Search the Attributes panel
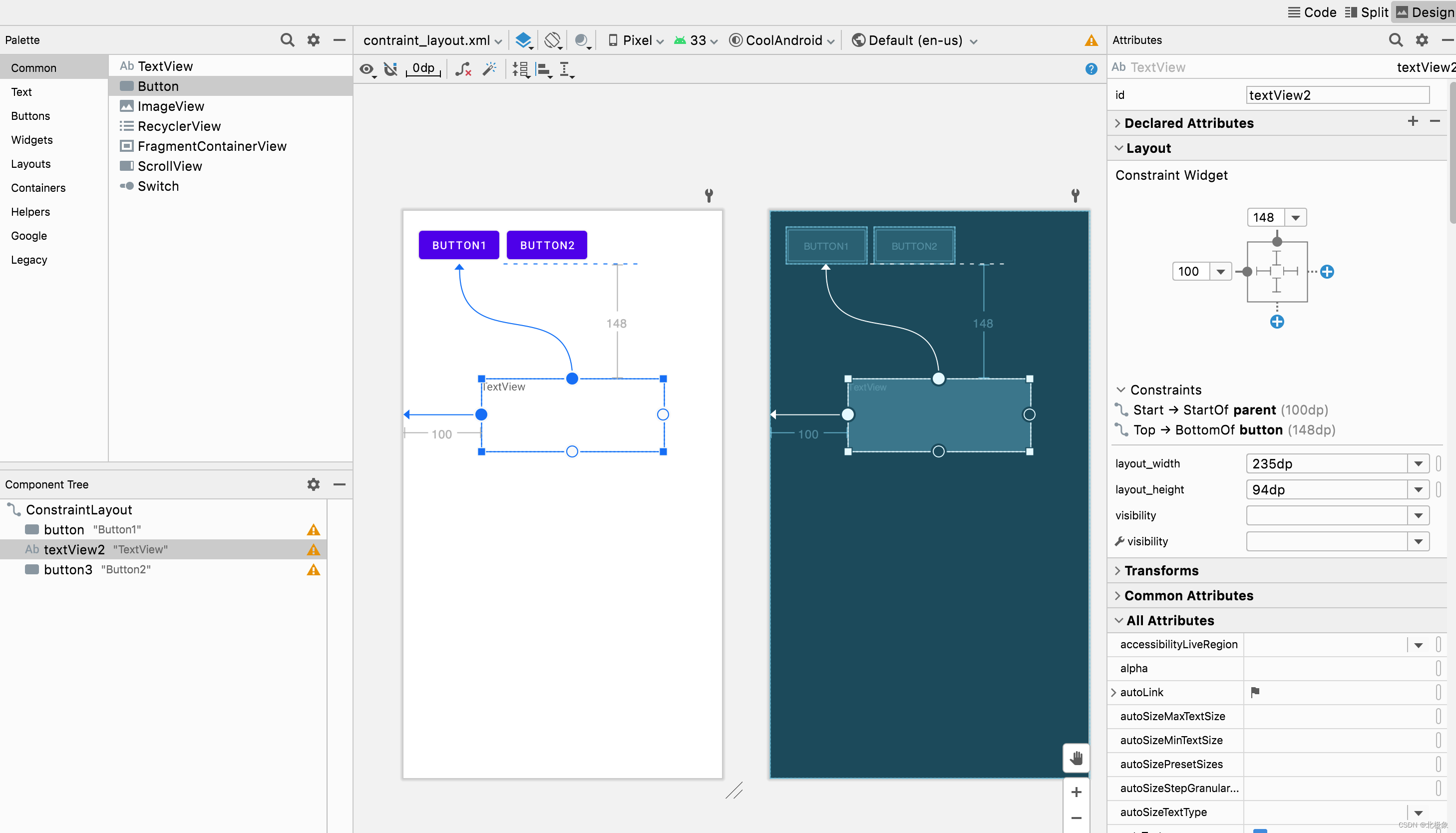 (1396, 40)
